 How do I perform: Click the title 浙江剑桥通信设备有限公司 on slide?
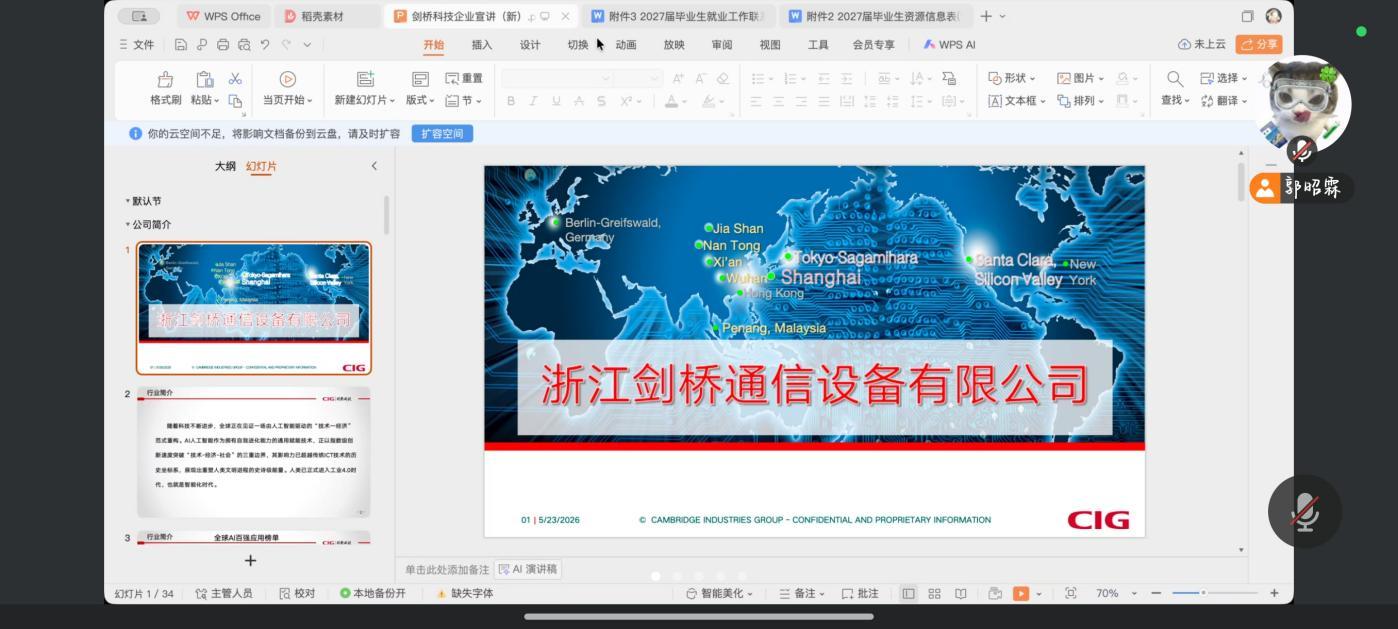pyautogui.click(x=814, y=387)
